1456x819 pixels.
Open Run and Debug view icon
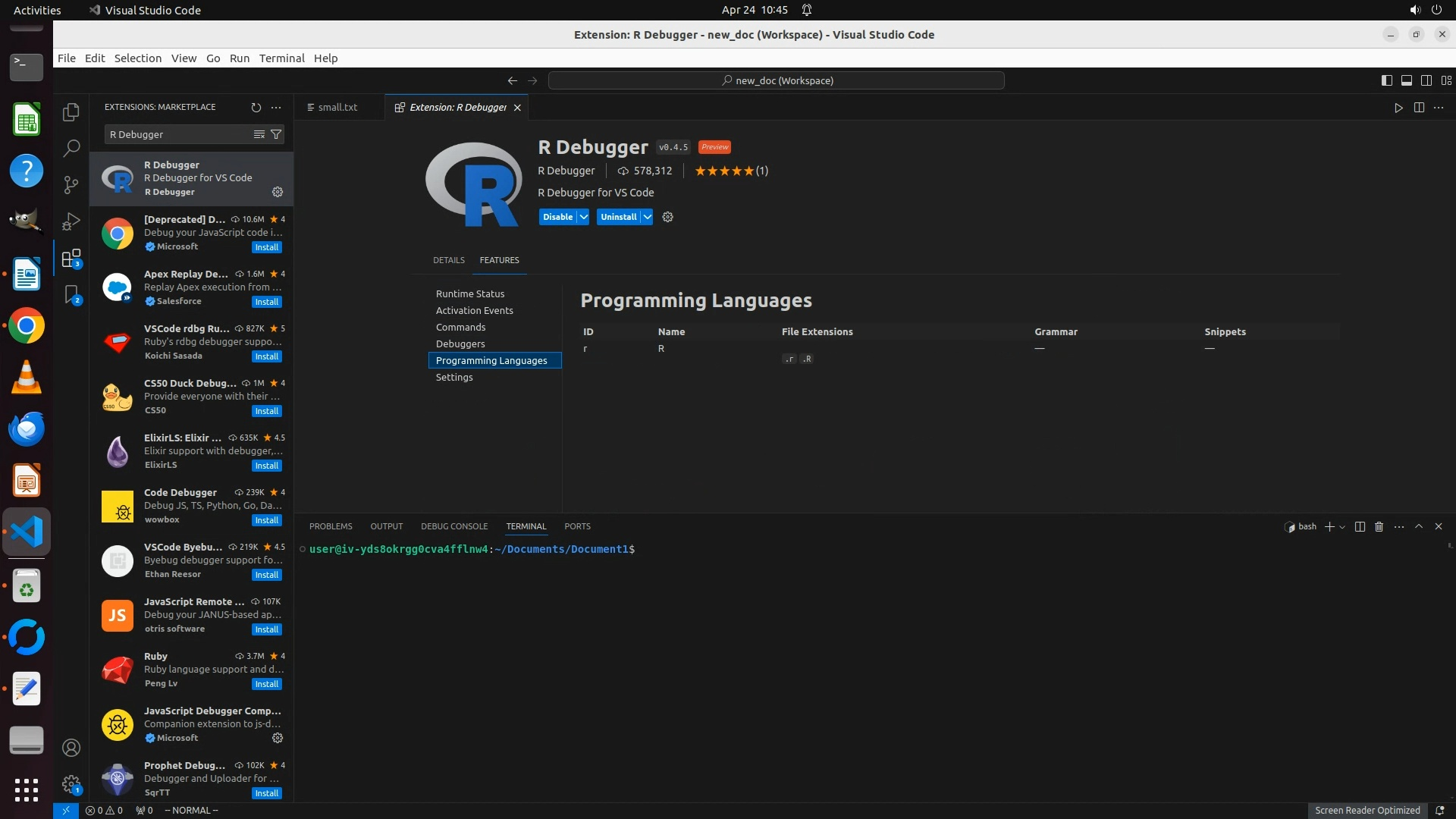[71, 221]
